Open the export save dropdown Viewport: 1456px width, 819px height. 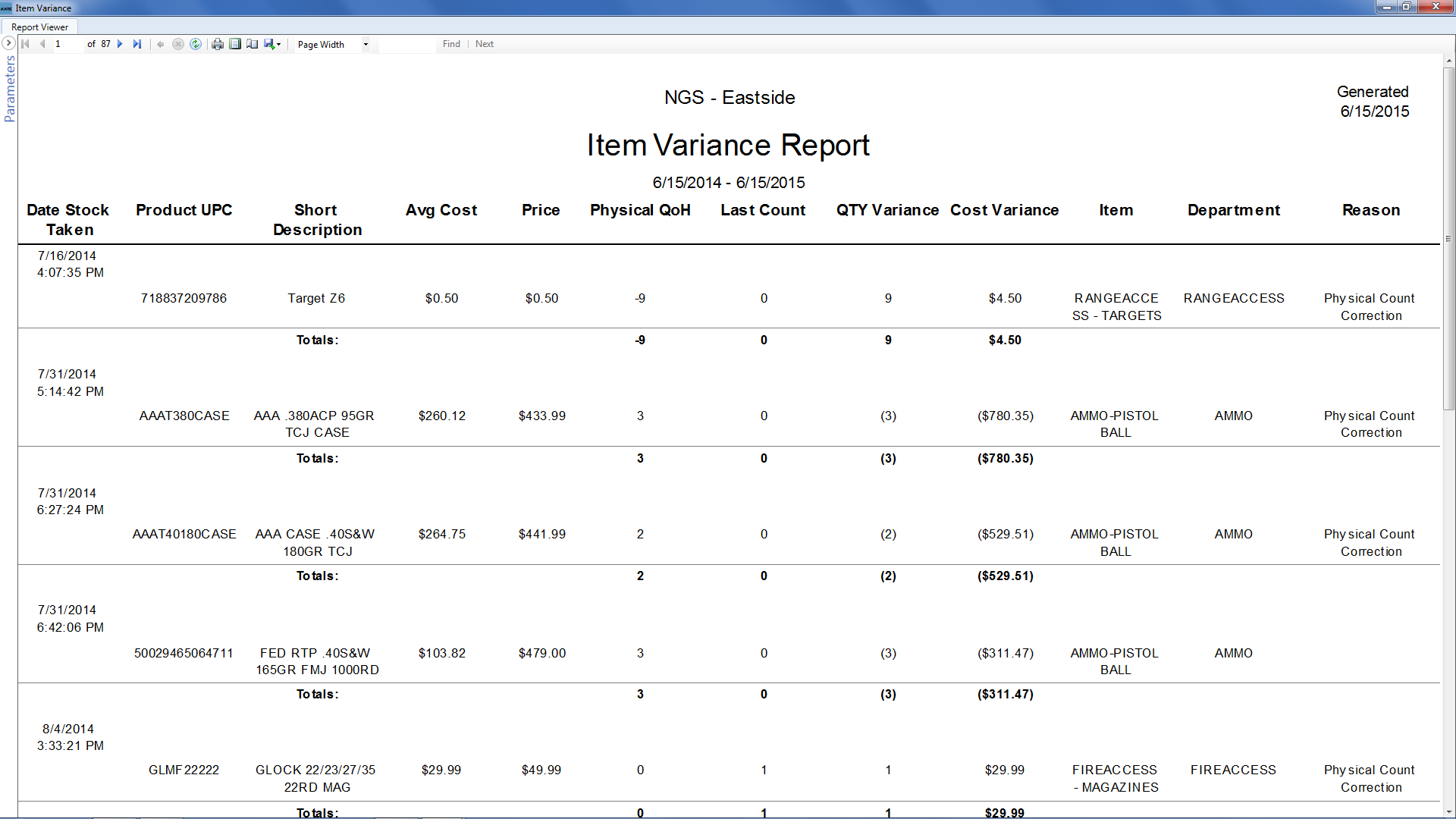272,44
